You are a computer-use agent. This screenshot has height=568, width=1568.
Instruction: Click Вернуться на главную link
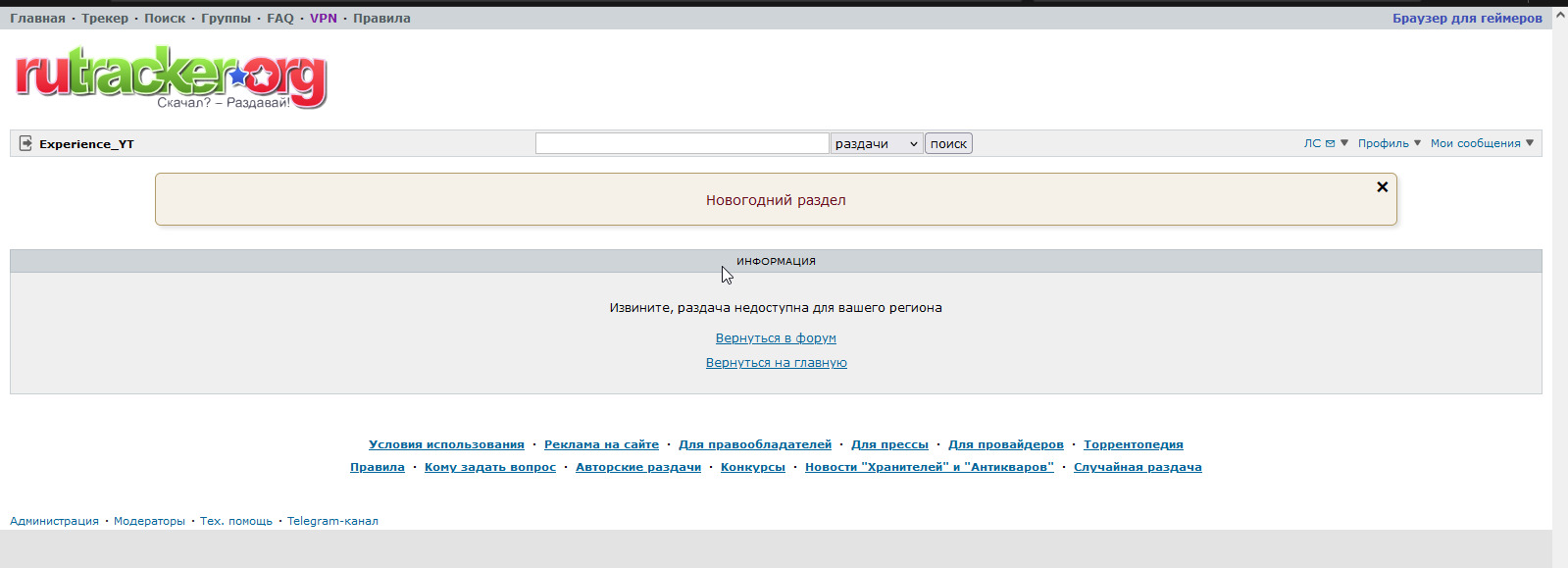tap(776, 362)
